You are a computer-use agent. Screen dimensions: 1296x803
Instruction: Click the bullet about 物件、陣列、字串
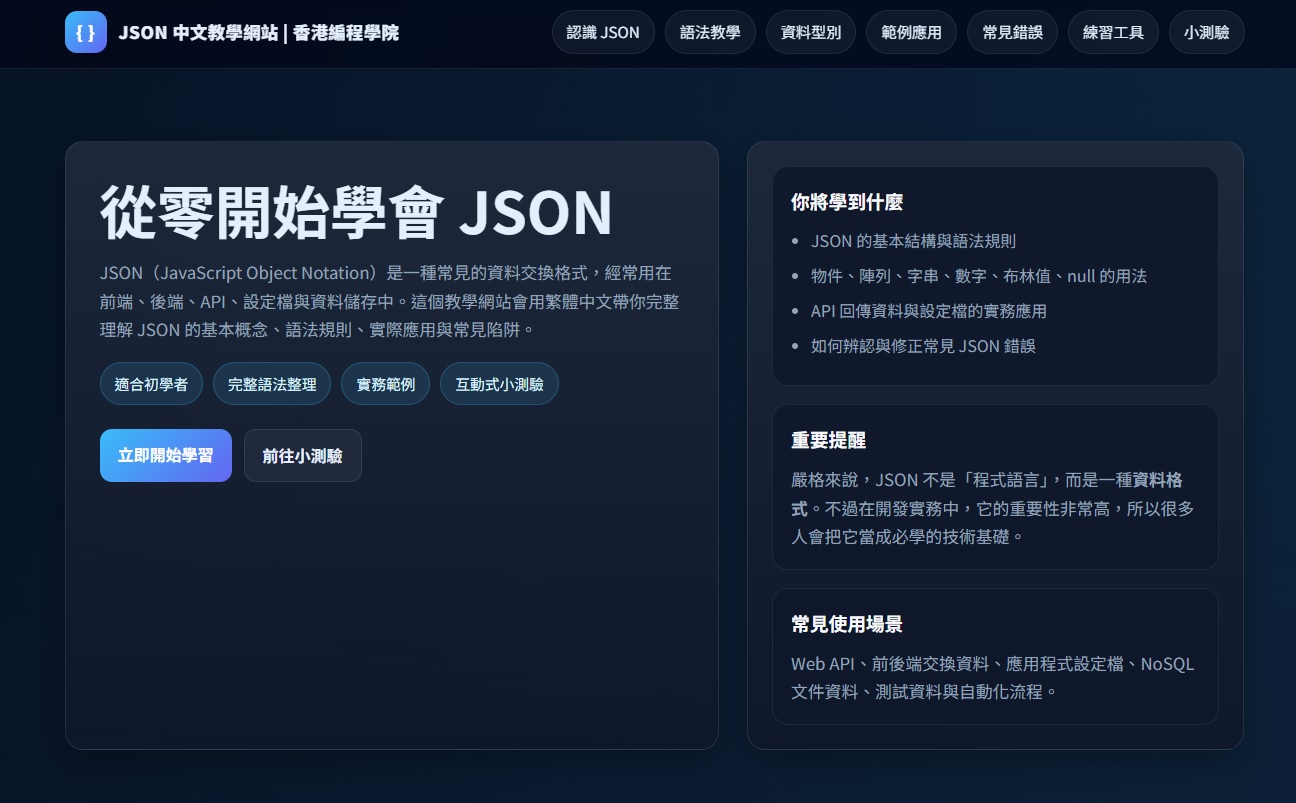(x=979, y=276)
